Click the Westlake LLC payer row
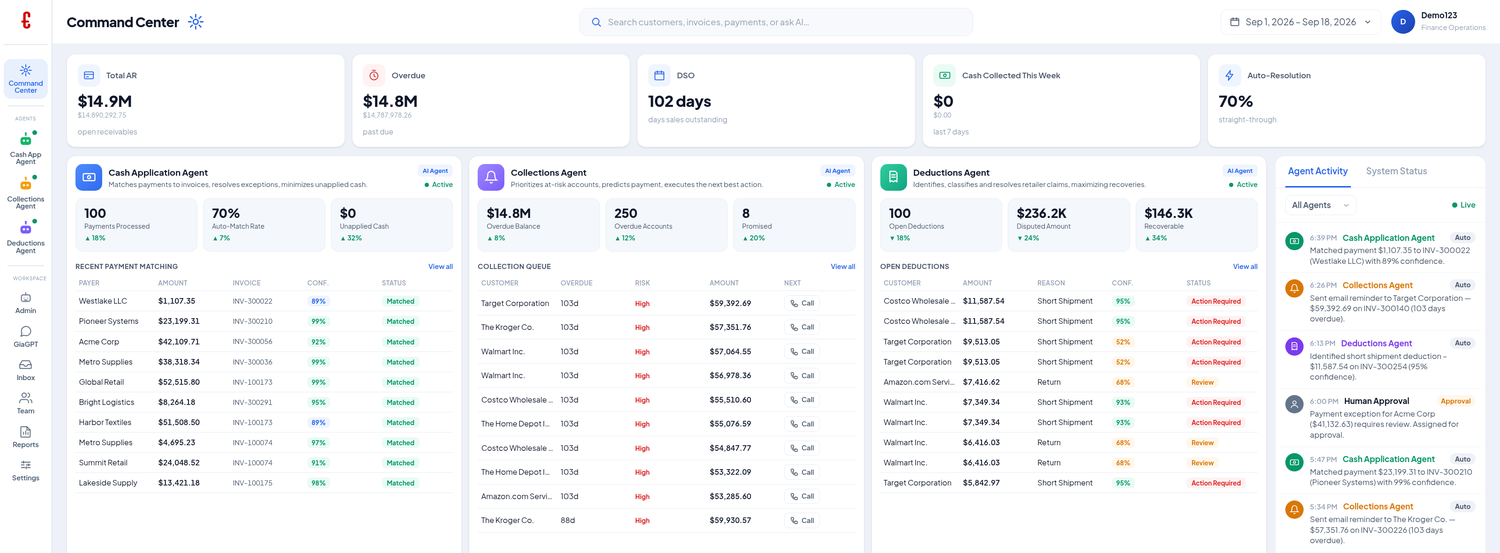Viewport: 1500px width, 553px height. click(x=265, y=301)
